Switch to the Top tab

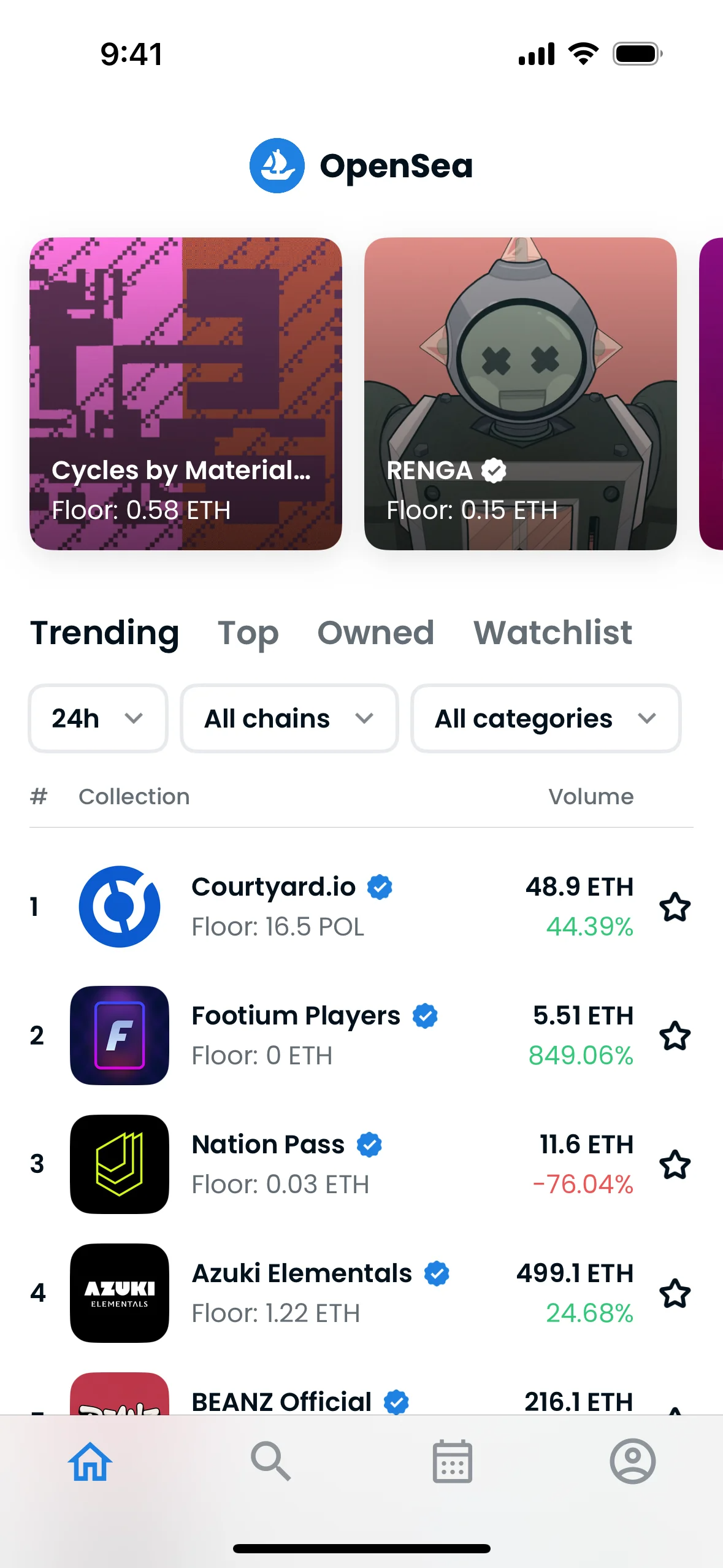pyautogui.click(x=248, y=633)
